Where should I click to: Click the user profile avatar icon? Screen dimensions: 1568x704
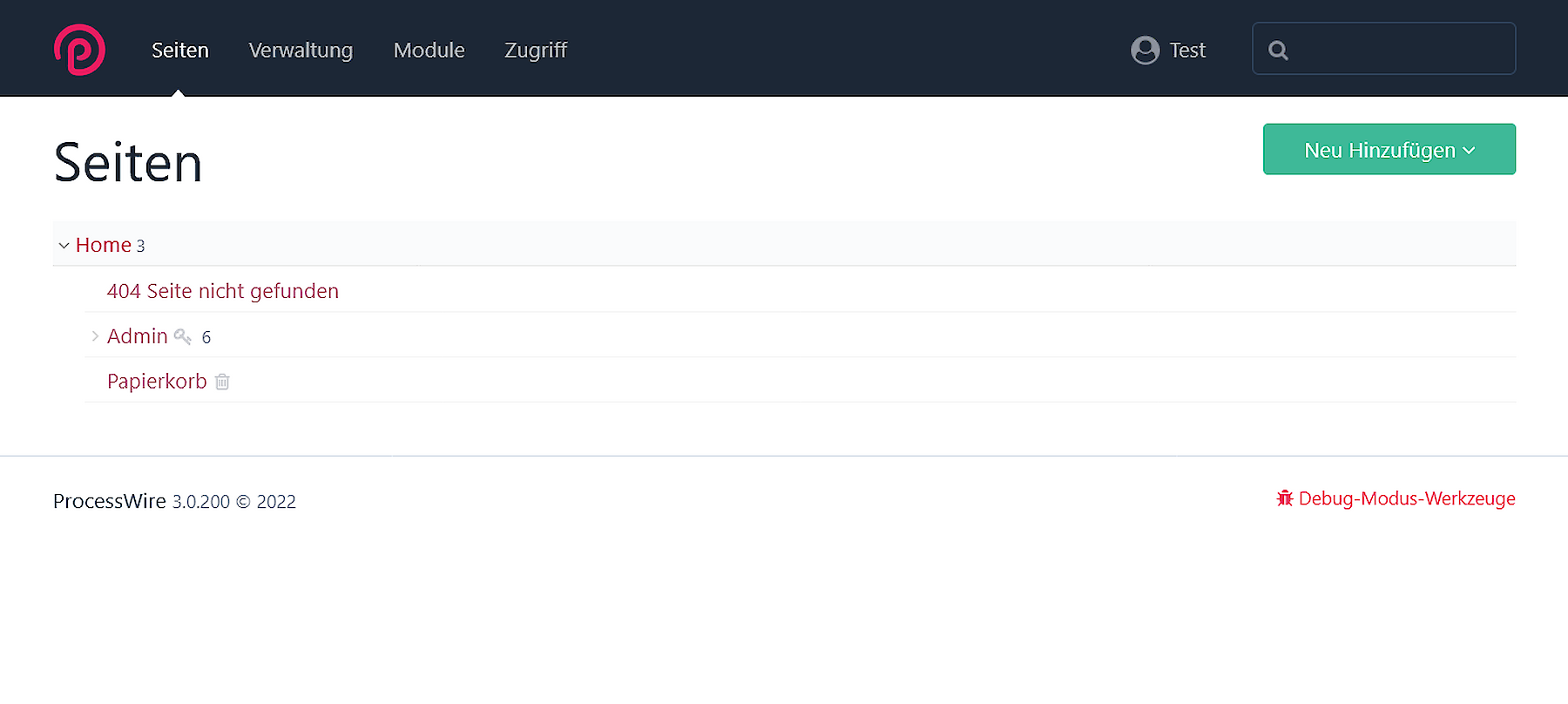(x=1145, y=51)
